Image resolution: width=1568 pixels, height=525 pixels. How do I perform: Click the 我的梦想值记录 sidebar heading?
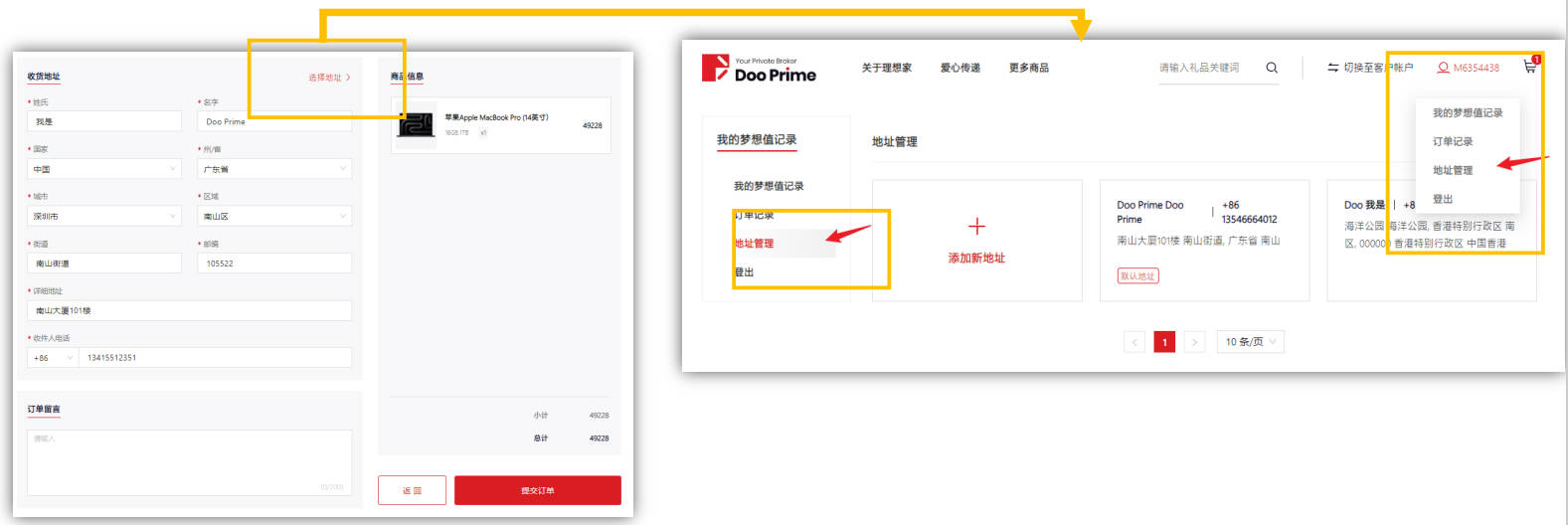pos(757,140)
